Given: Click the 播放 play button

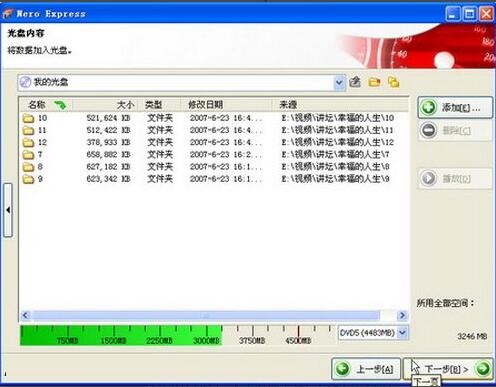Looking at the screenshot, I should click(x=455, y=178).
